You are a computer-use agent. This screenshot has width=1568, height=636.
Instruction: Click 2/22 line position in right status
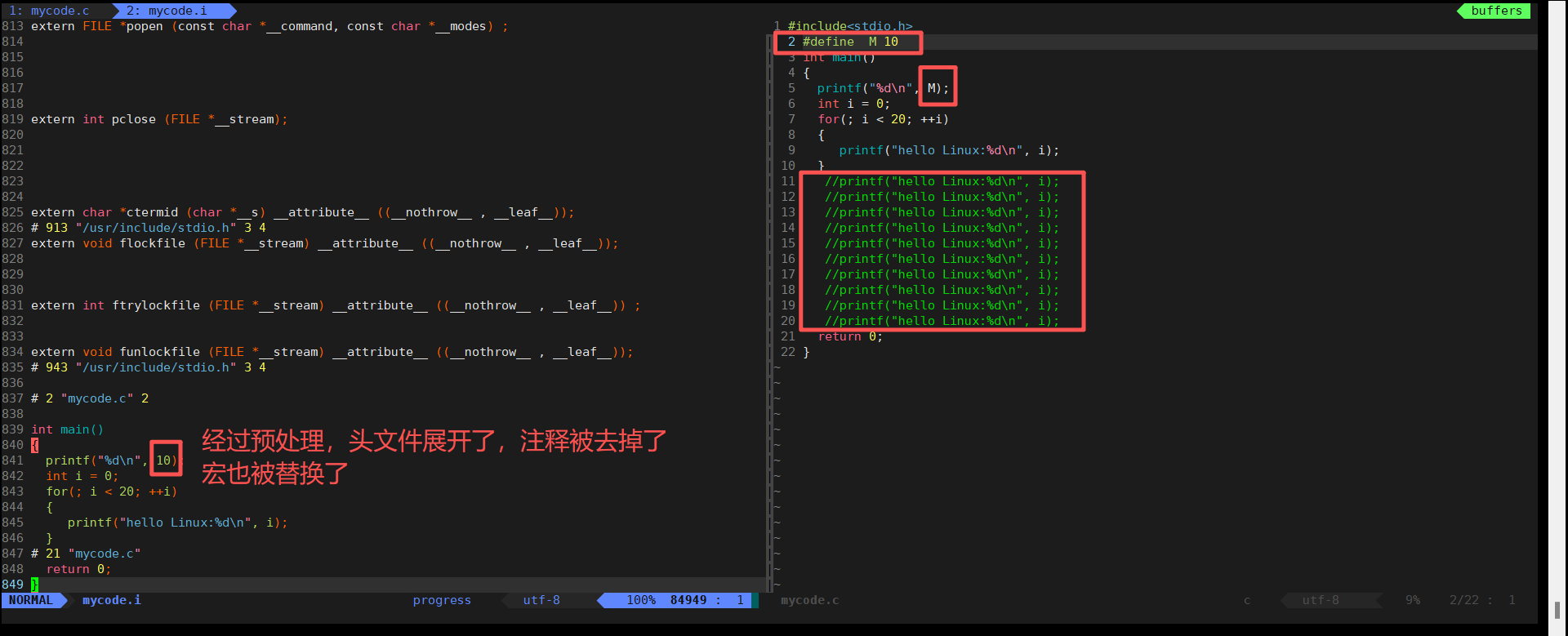1464,600
